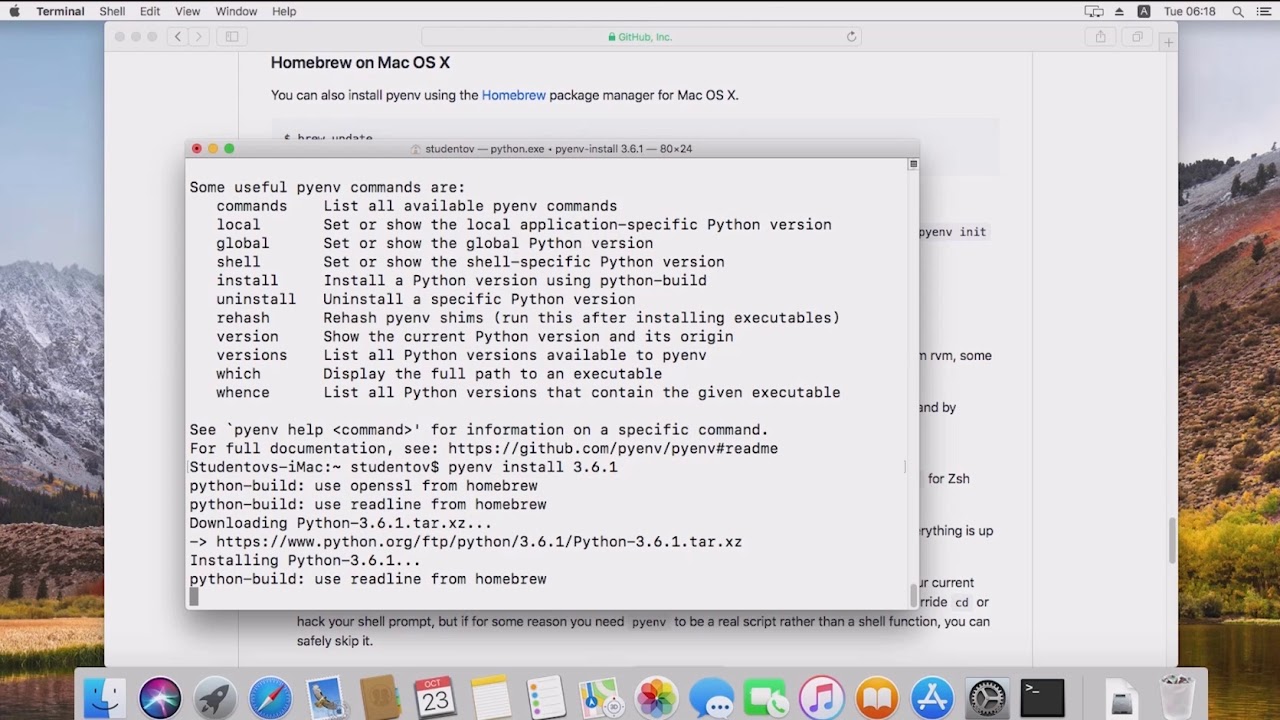
Task: Click the Terminal window scrollbar thumb
Action: (912, 594)
